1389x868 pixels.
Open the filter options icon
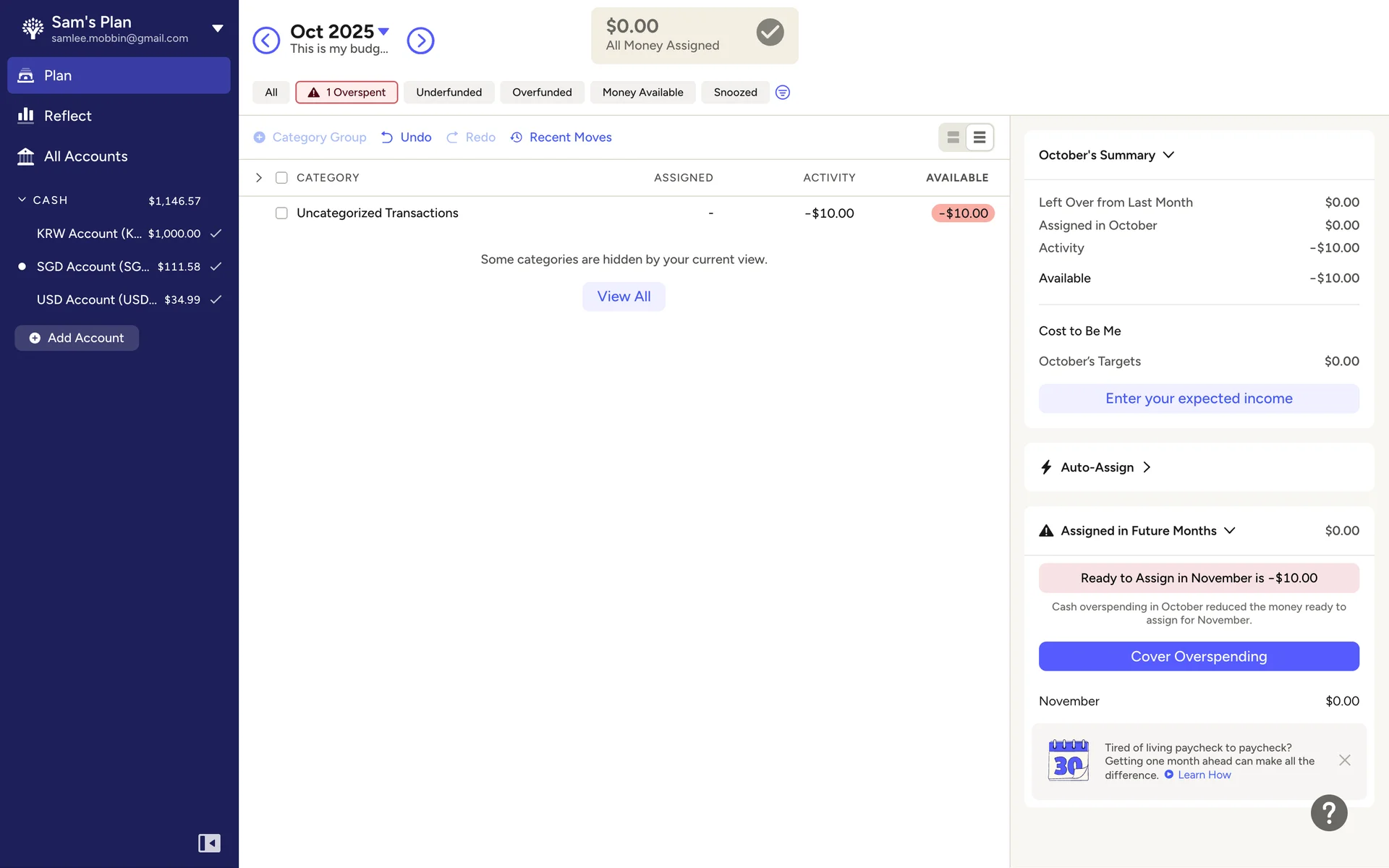782,93
